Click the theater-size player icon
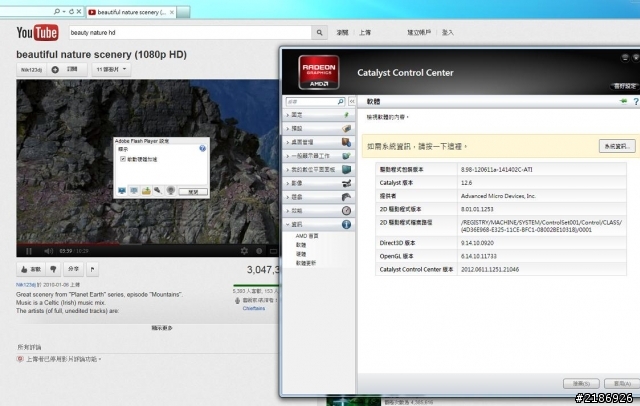This screenshot has width=640, height=406. point(273,251)
